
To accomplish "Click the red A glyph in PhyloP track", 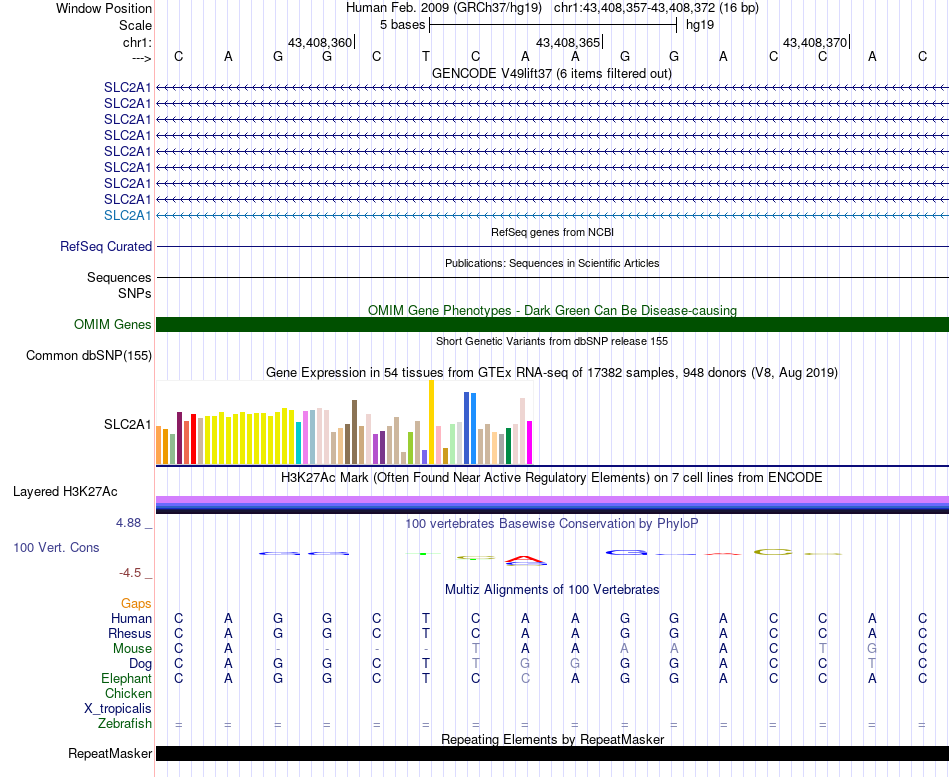I will [525, 559].
